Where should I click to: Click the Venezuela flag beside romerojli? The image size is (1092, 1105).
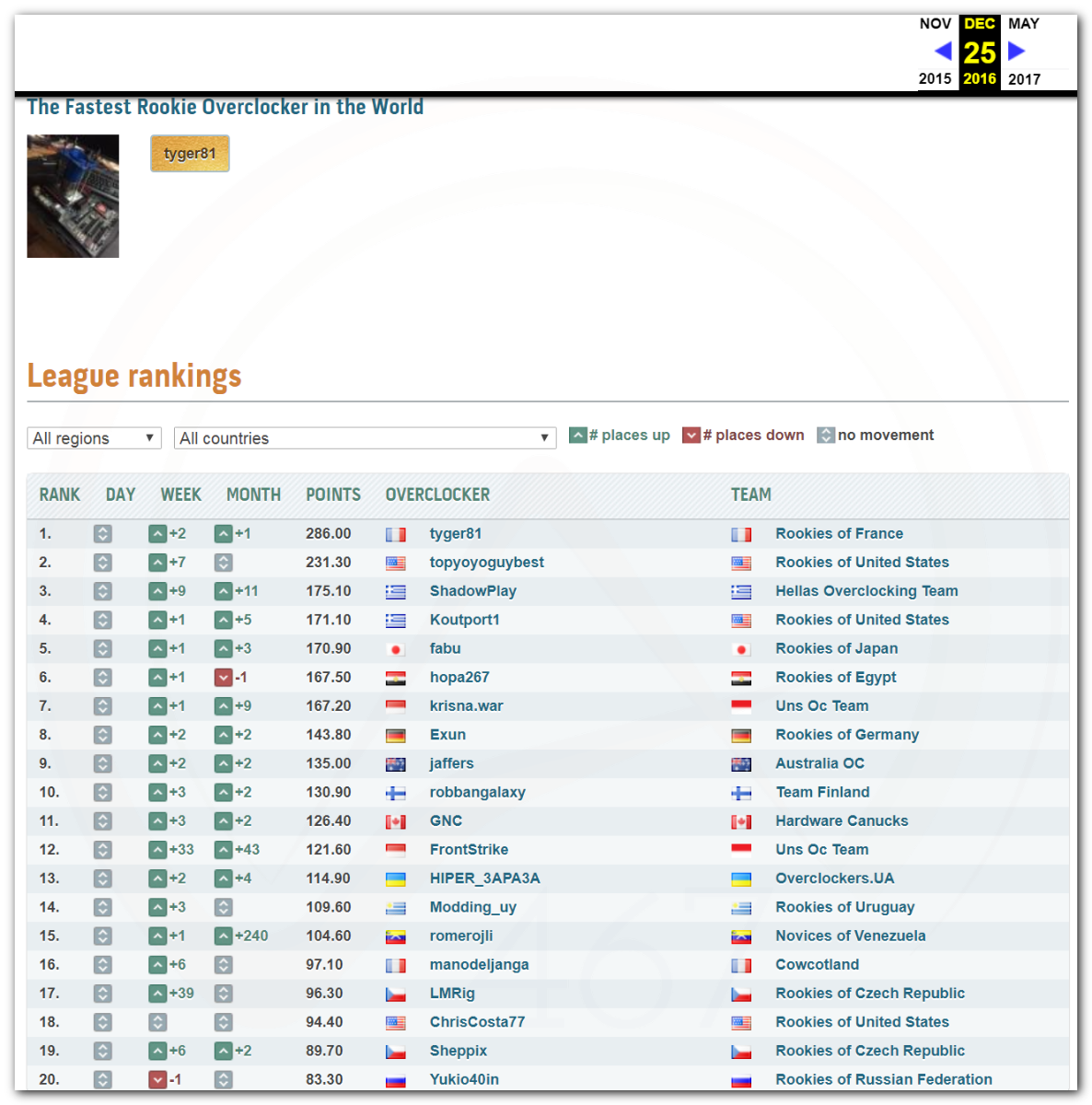[x=396, y=936]
